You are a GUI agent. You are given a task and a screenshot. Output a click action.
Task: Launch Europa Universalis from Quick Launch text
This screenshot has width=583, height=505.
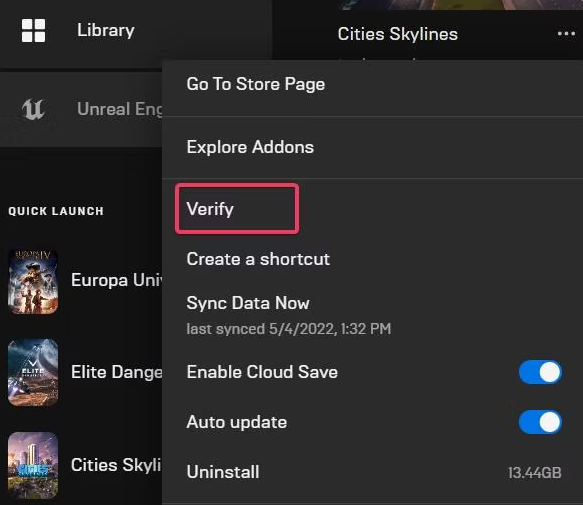116,280
